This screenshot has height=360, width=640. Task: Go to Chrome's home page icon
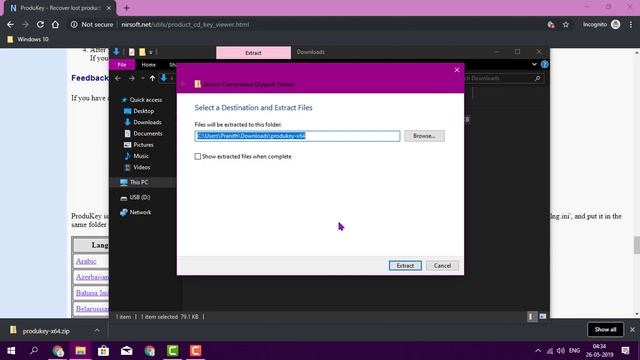(55, 24)
